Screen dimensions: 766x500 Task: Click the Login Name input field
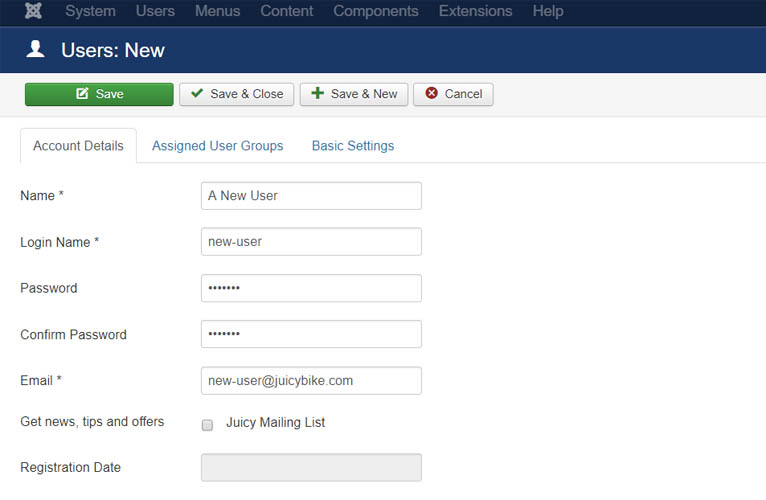tap(311, 241)
